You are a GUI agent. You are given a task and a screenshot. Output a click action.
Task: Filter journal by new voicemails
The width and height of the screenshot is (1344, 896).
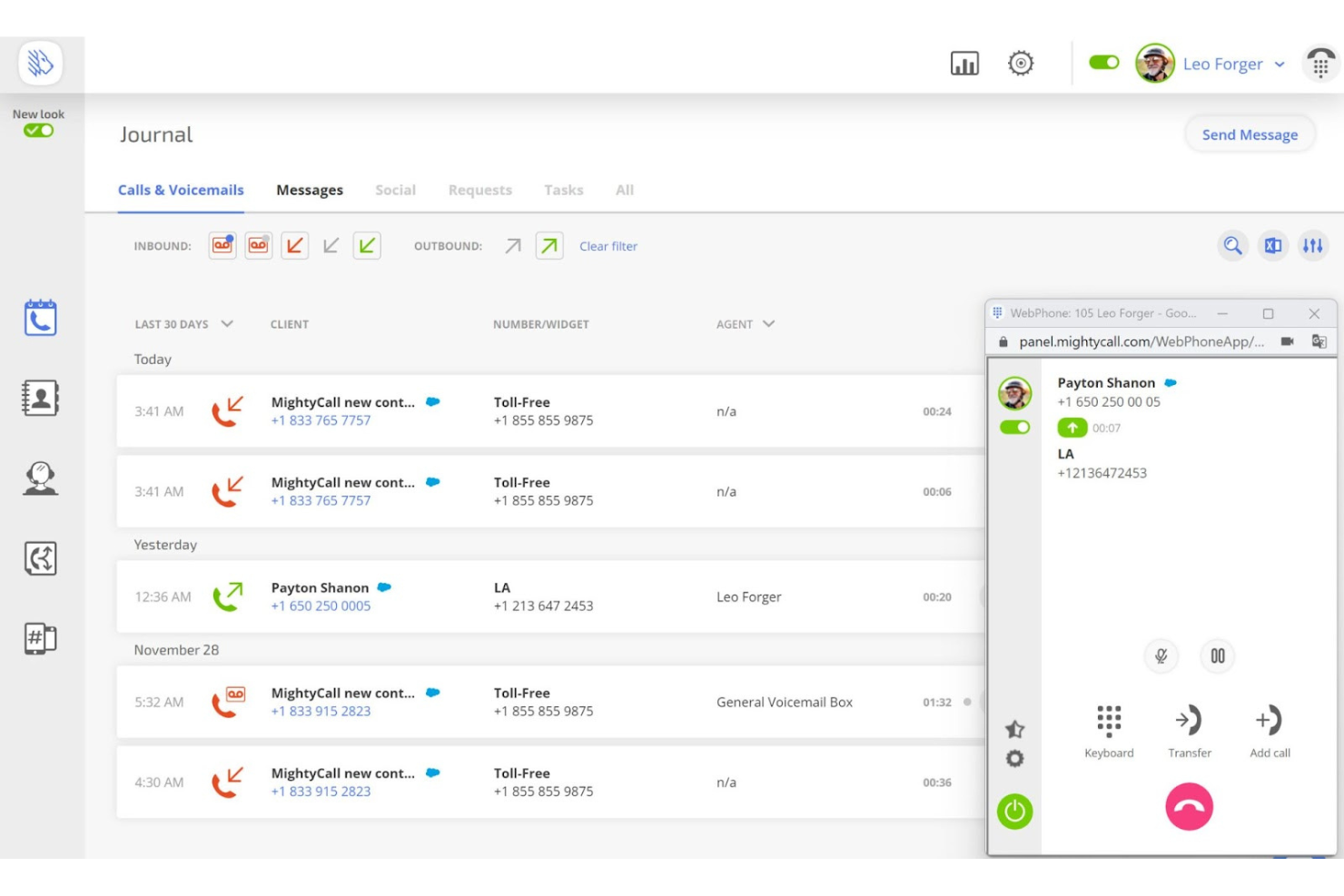(x=222, y=245)
